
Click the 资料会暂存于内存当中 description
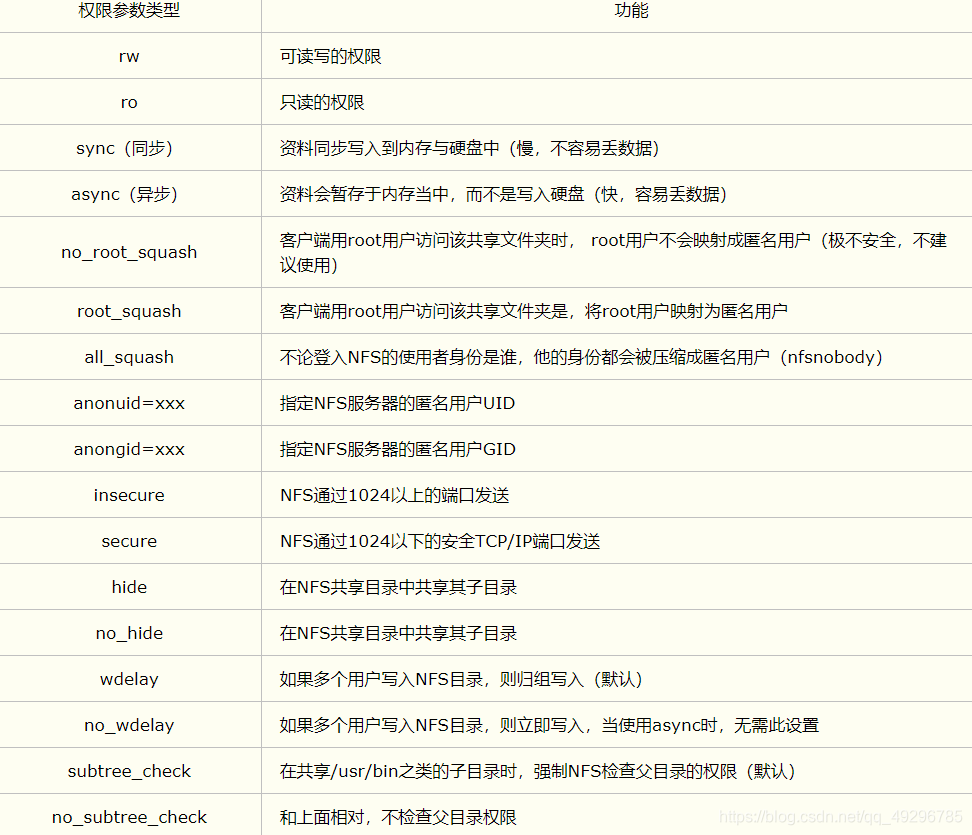click(x=503, y=194)
